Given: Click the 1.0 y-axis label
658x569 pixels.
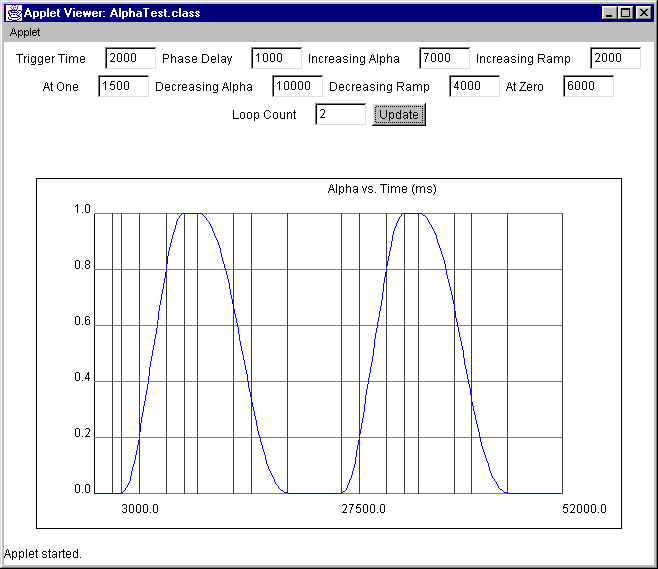Looking at the screenshot, I should point(82,210).
